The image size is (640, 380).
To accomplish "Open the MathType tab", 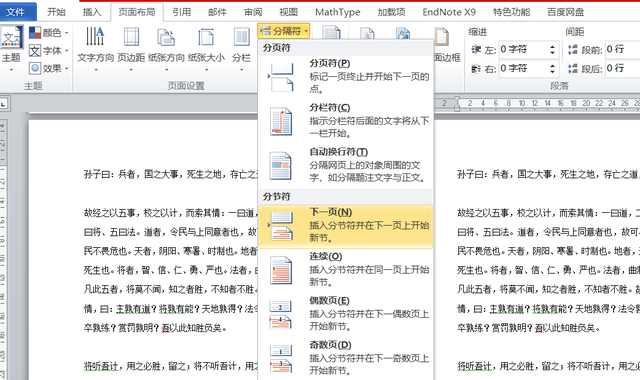I will tap(338, 12).
